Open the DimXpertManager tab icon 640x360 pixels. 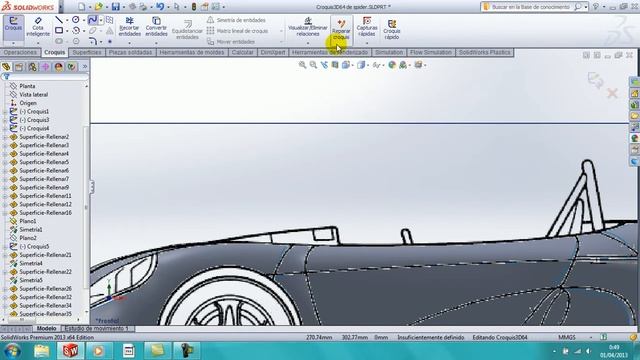tap(45, 67)
